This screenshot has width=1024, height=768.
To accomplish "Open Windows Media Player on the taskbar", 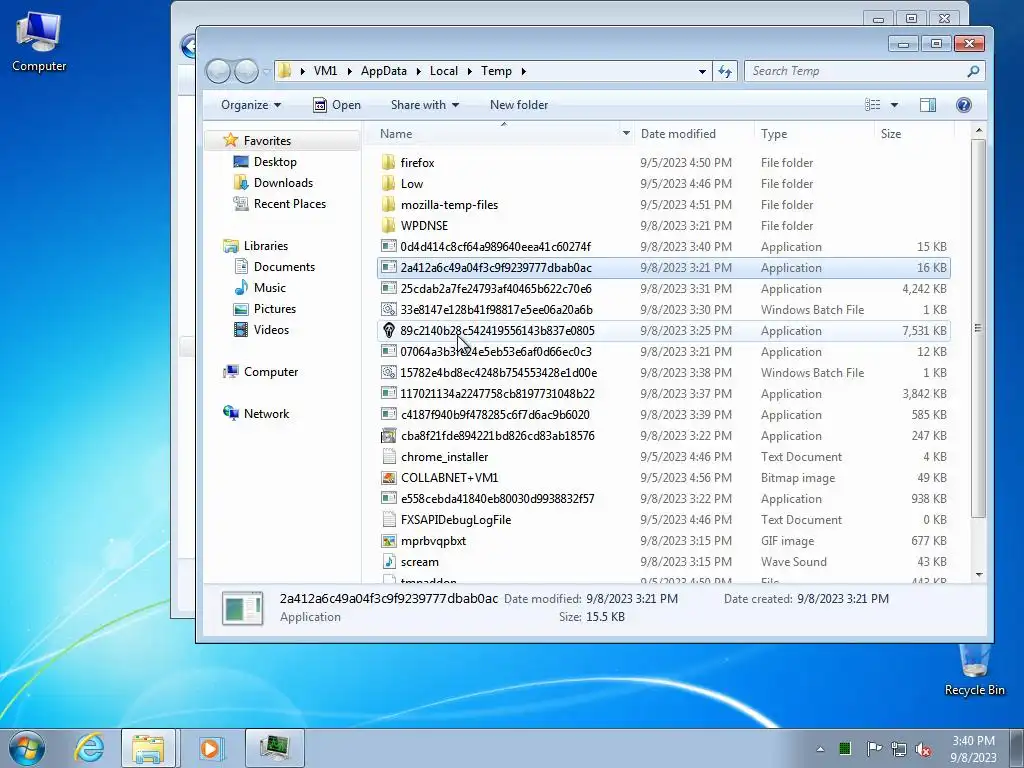I will tap(210, 748).
